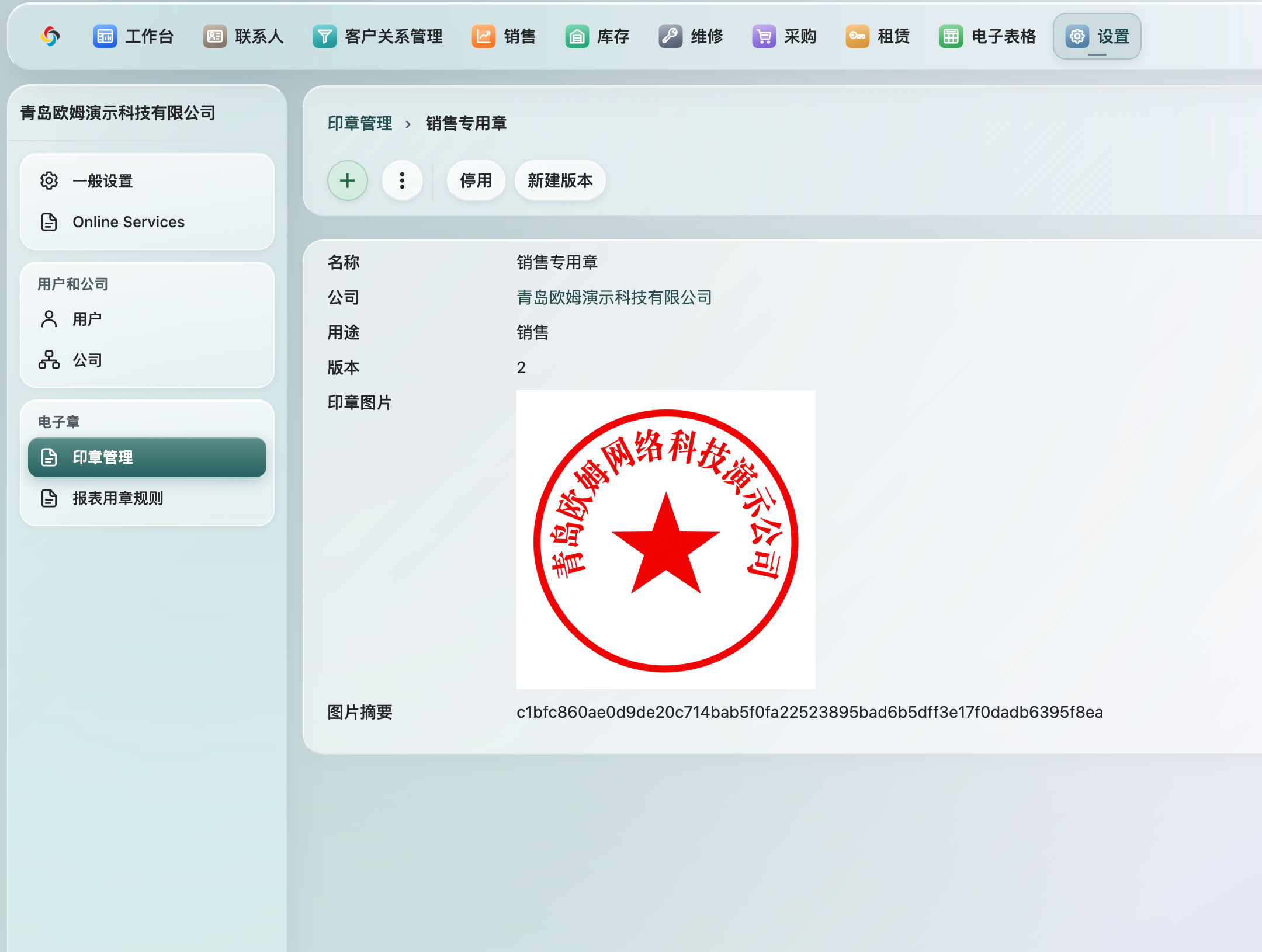Click the 一般设置 gear icon
This screenshot has height=952, width=1262.
tap(49, 181)
